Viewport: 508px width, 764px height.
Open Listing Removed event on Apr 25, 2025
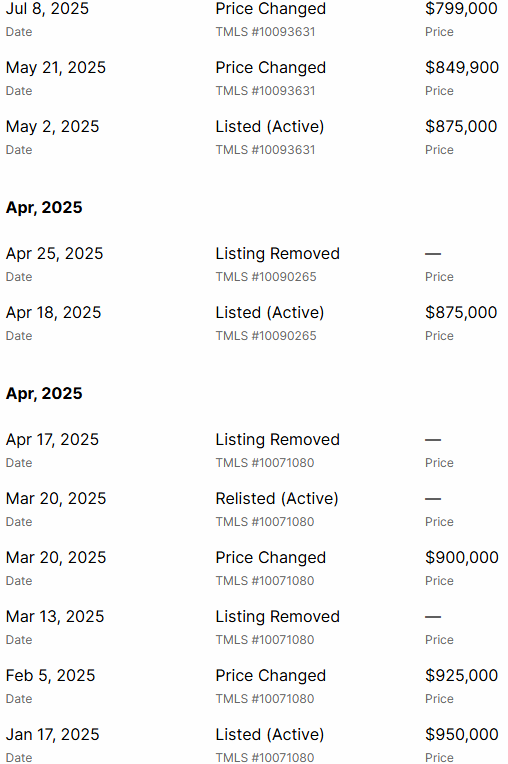pos(278,254)
